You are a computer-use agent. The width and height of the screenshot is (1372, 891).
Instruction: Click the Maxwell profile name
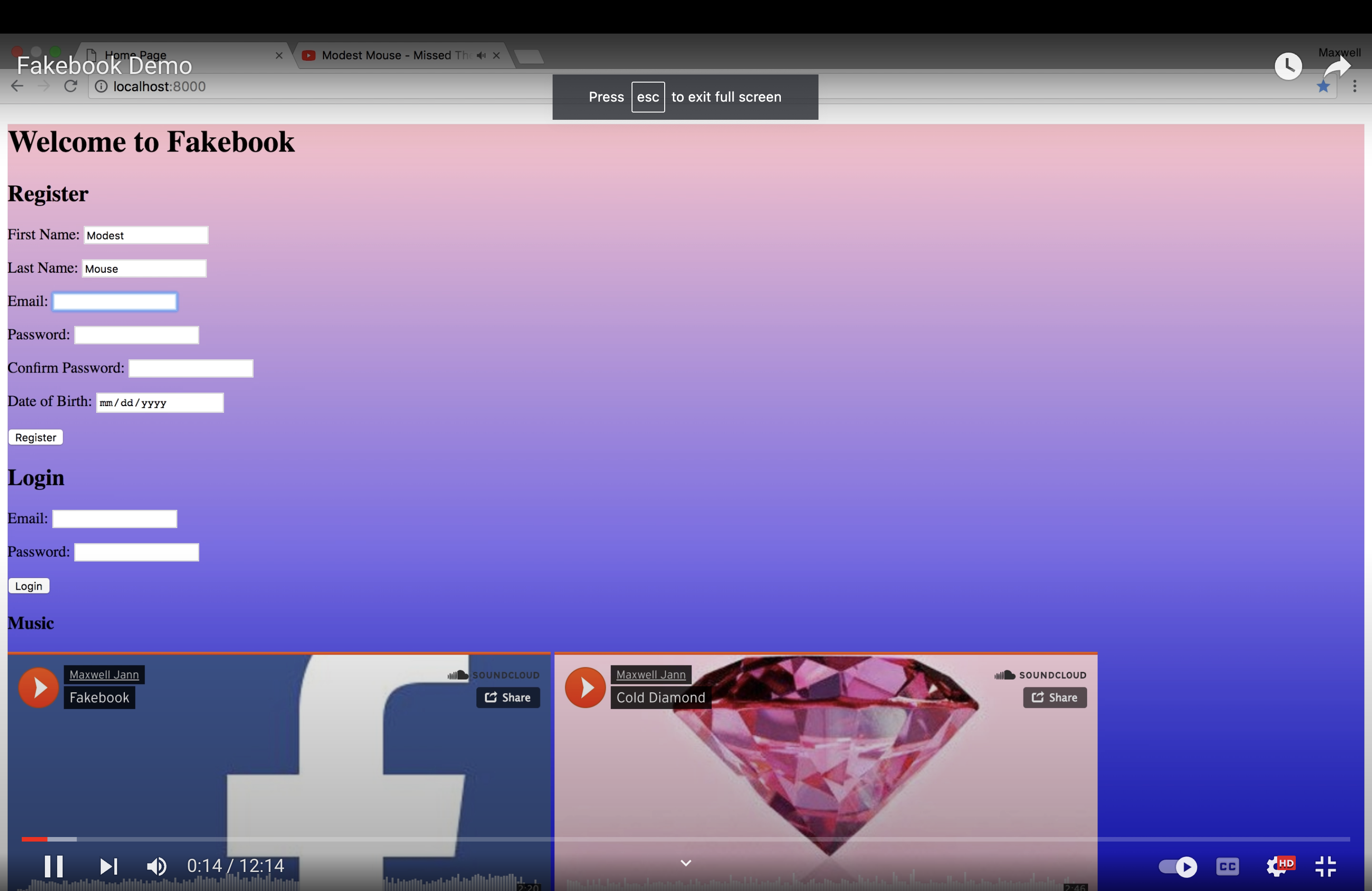tap(1339, 53)
